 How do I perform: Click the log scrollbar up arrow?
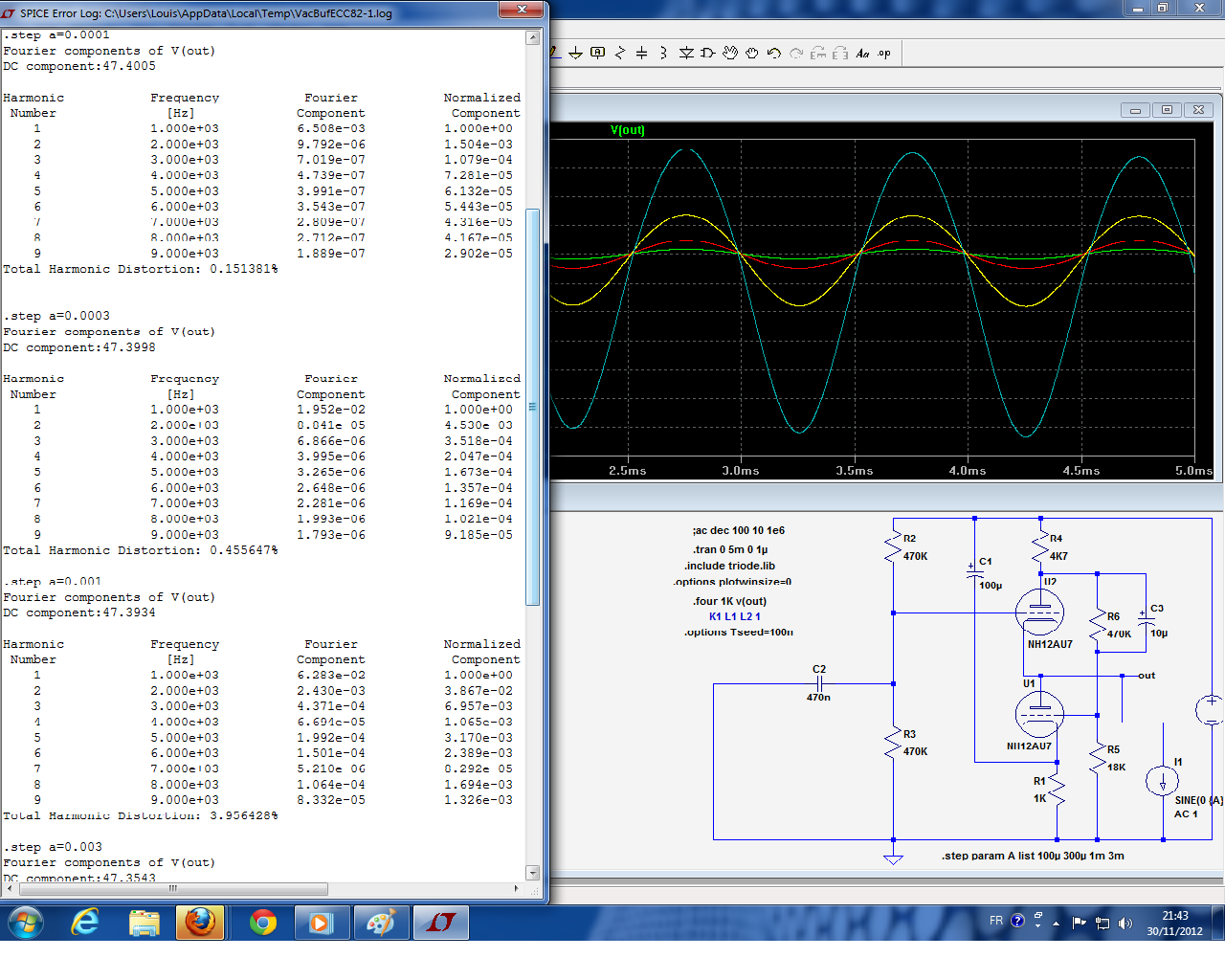pos(532,38)
